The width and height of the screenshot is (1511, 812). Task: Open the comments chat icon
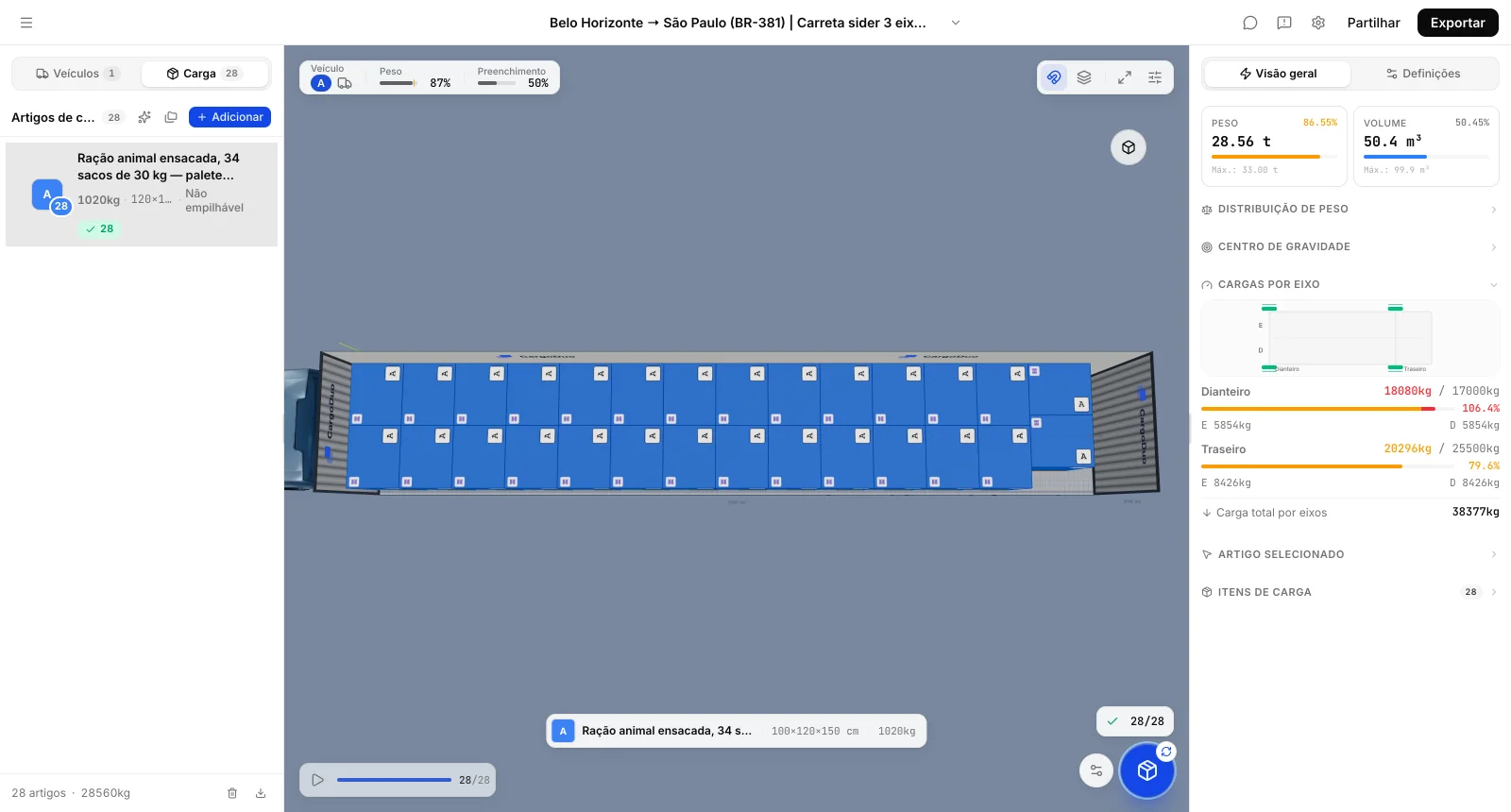(1250, 23)
